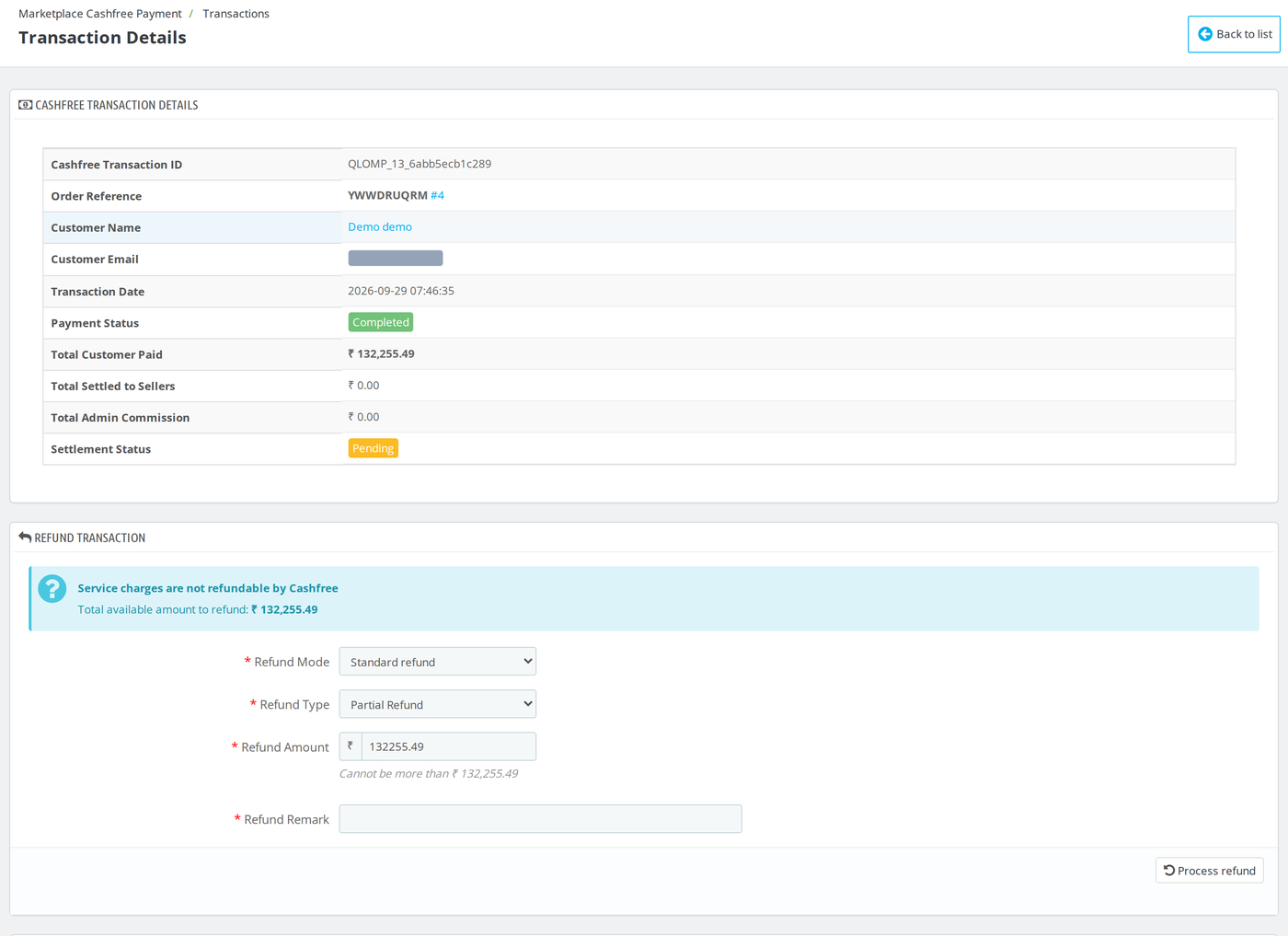
Task: Select transaction ID QLOMP_13_6abb5ecb1c289
Action: click(420, 164)
